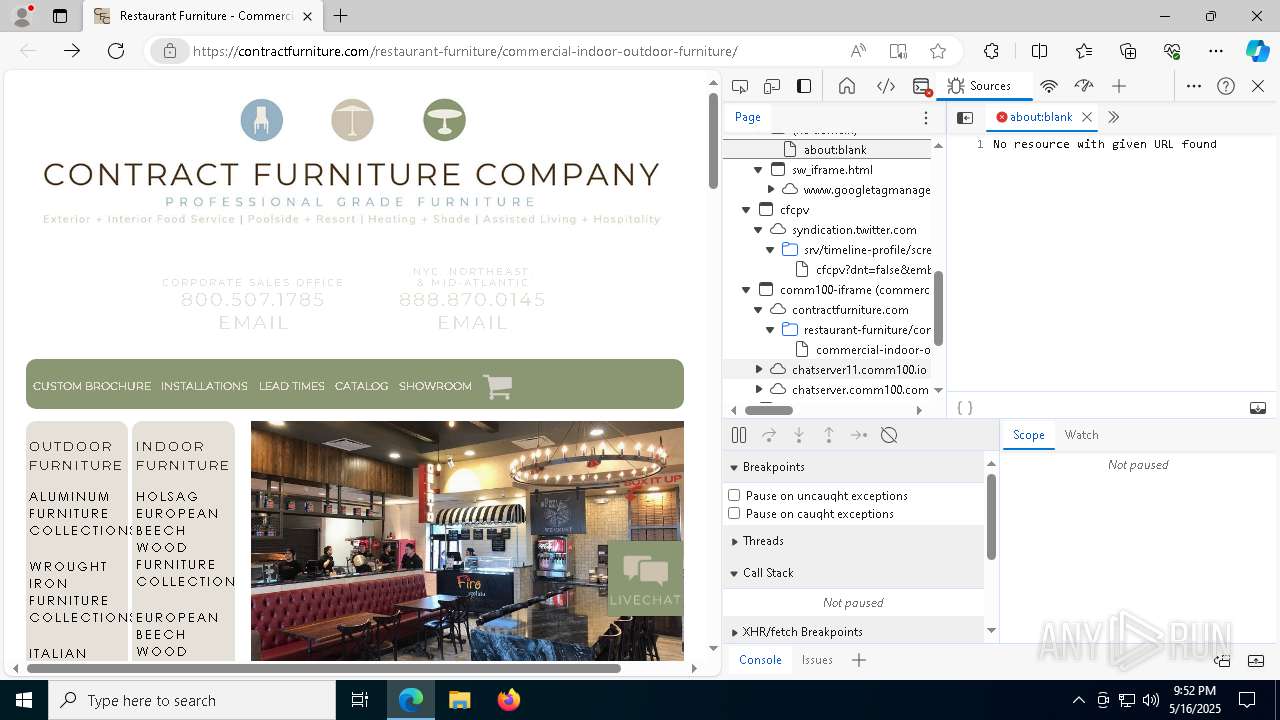Open File Explorer from the taskbar

point(459,700)
